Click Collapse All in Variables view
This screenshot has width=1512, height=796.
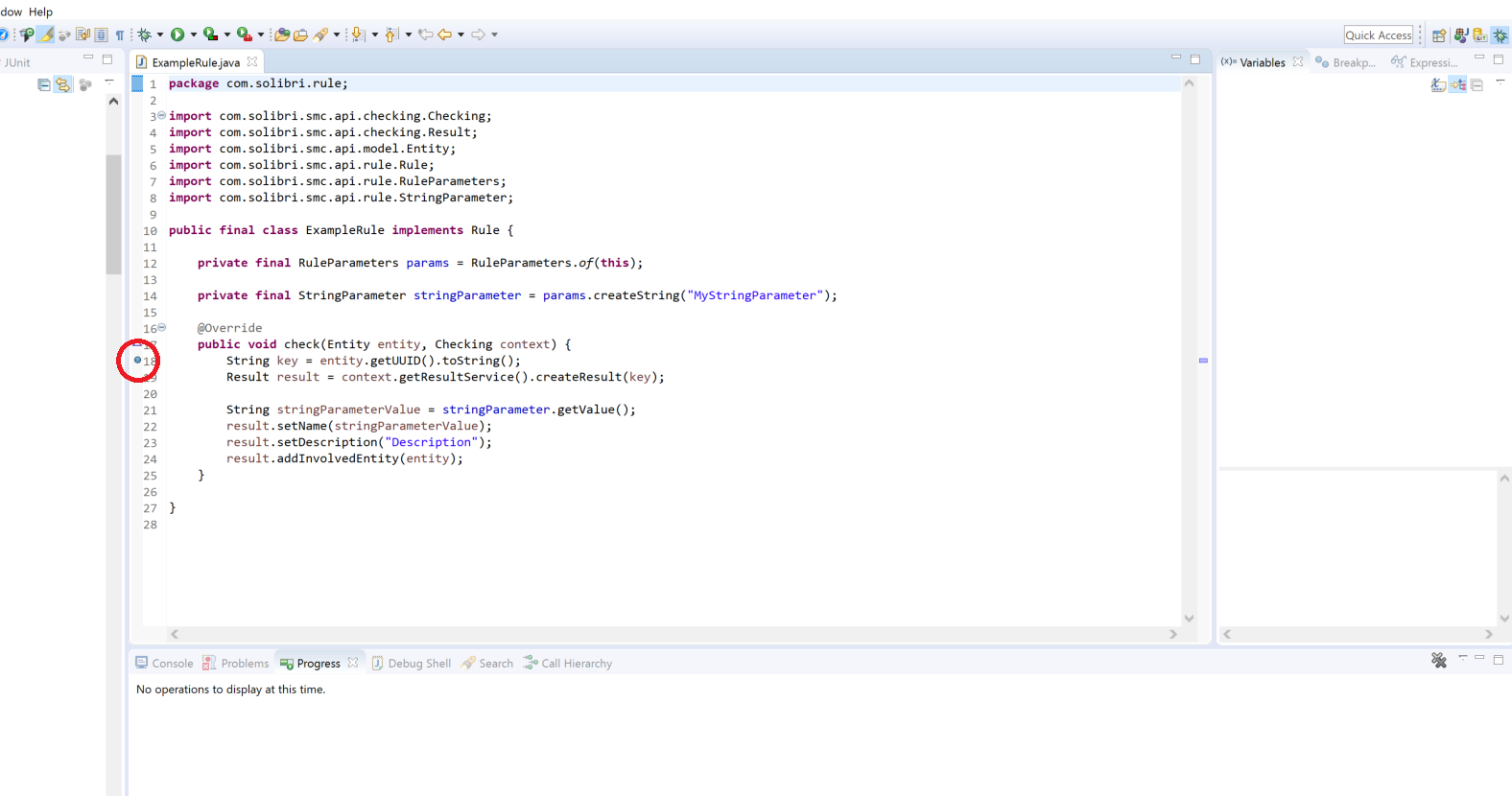point(1477,85)
